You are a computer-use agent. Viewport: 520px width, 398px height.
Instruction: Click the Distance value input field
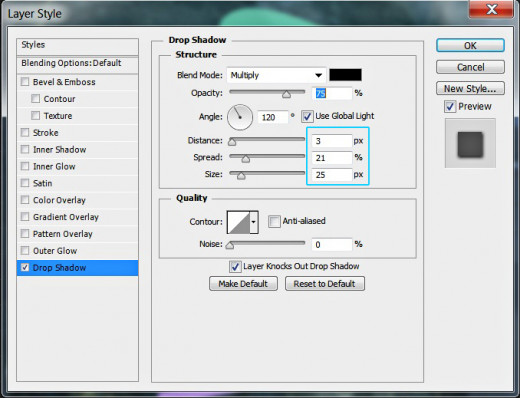pyautogui.click(x=332, y=141)
